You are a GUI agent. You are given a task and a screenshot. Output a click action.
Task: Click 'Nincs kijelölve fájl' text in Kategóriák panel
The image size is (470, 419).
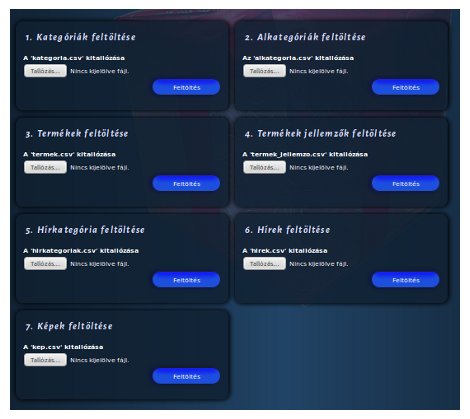99,71
